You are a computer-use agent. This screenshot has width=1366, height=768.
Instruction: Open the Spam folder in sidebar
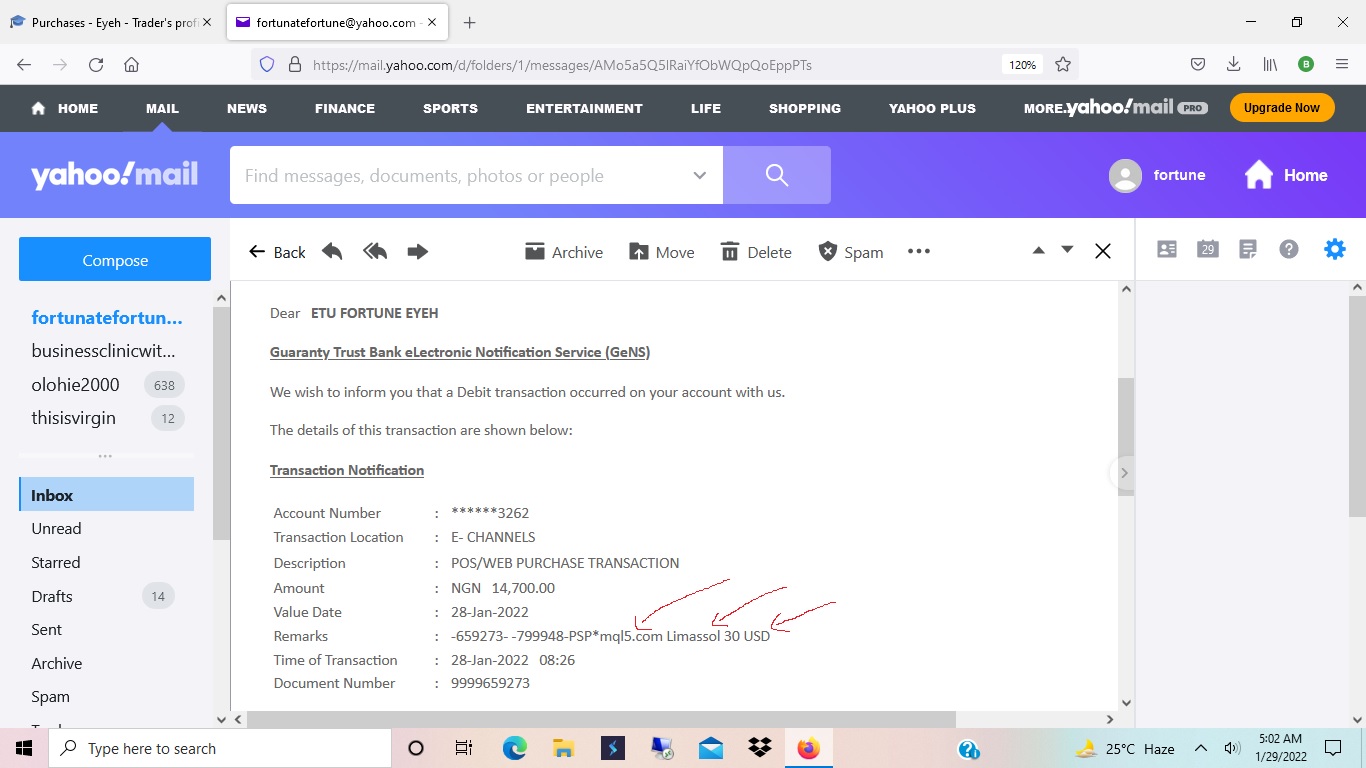(x=50, y=696)
